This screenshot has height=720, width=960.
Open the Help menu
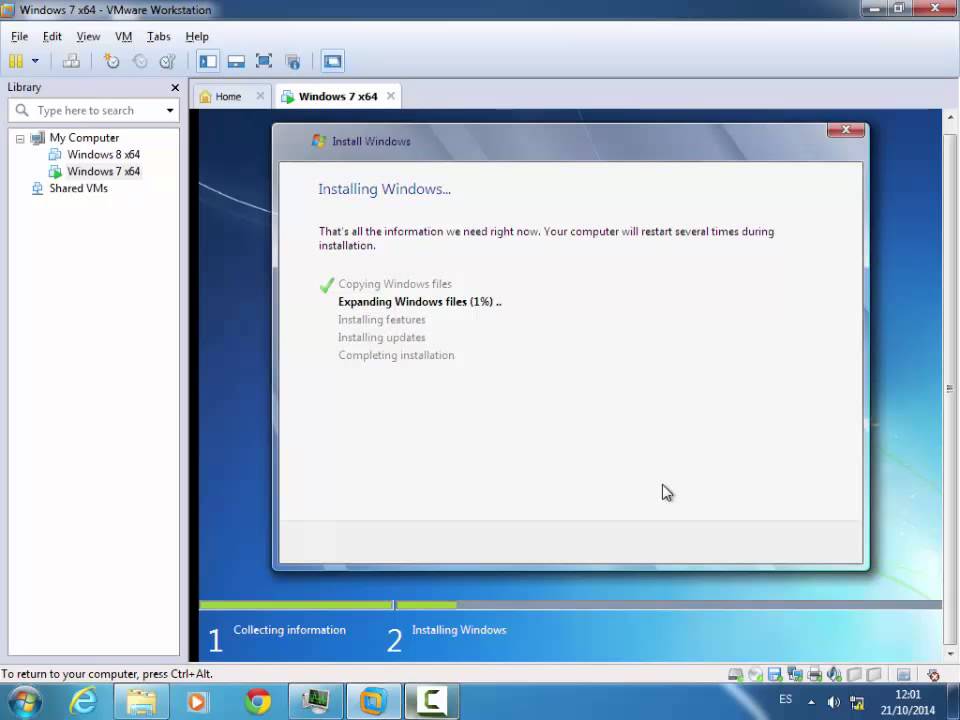(197, 37)
